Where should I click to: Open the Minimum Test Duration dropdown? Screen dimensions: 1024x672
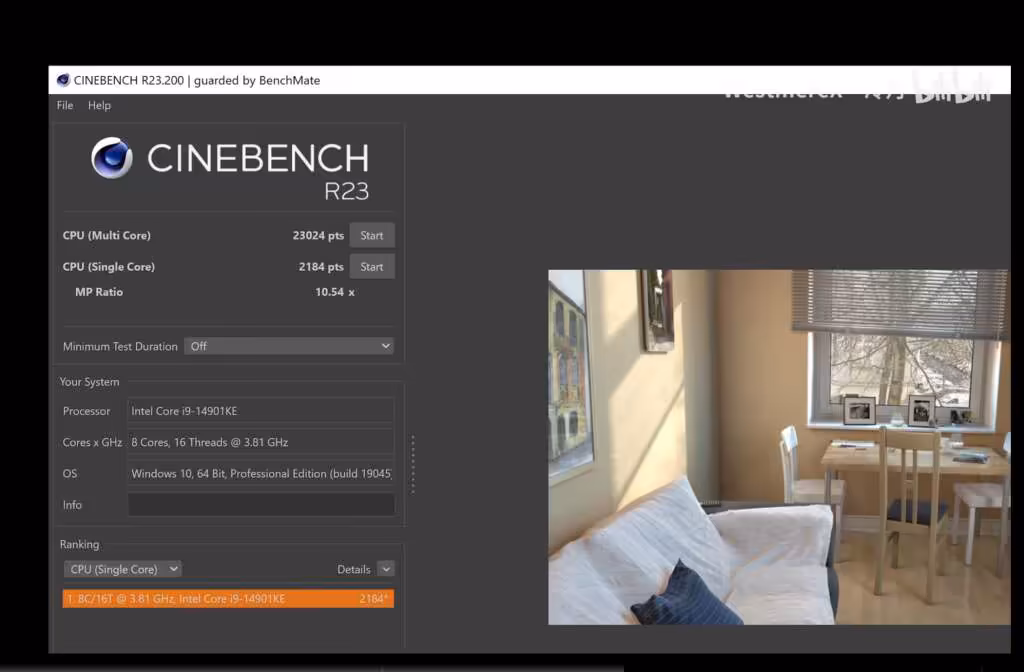tap(289, 346)
